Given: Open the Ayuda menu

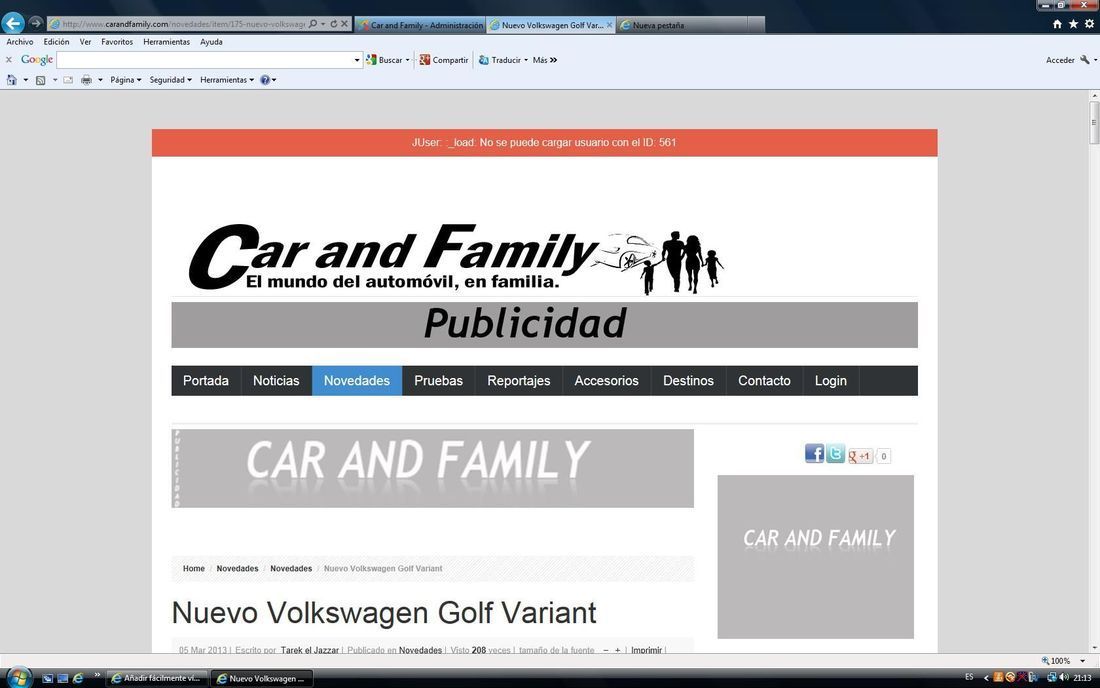Looking at the screenshot, I should click(x=211, y=42).
